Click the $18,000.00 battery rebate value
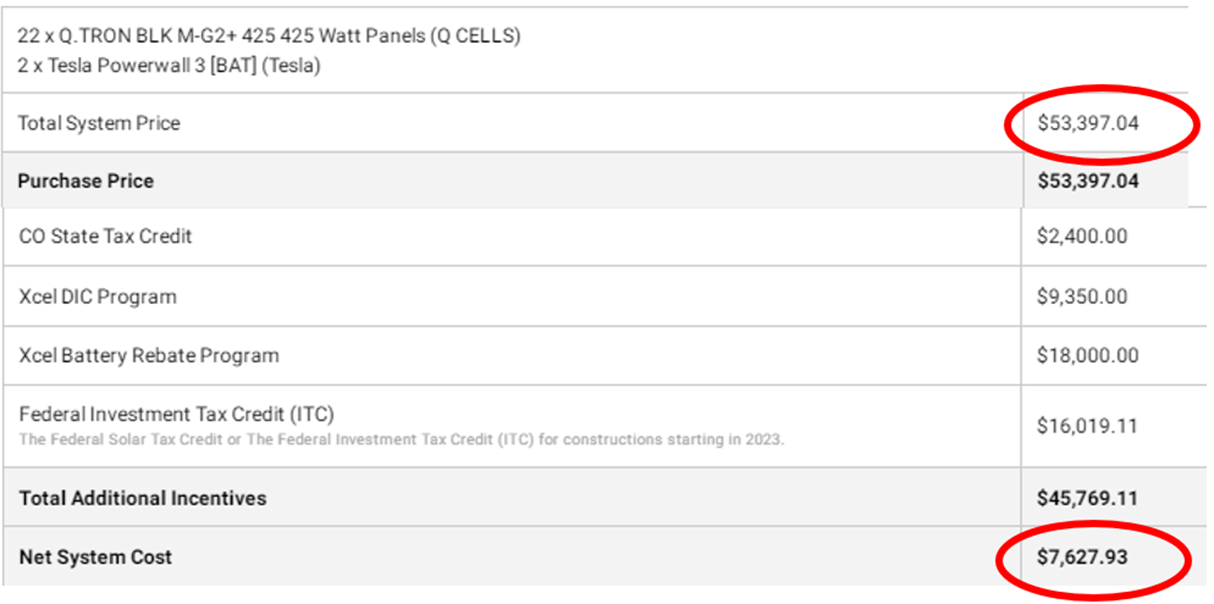The height and width of the screenshot is (604, 1214). point(1087,355)
